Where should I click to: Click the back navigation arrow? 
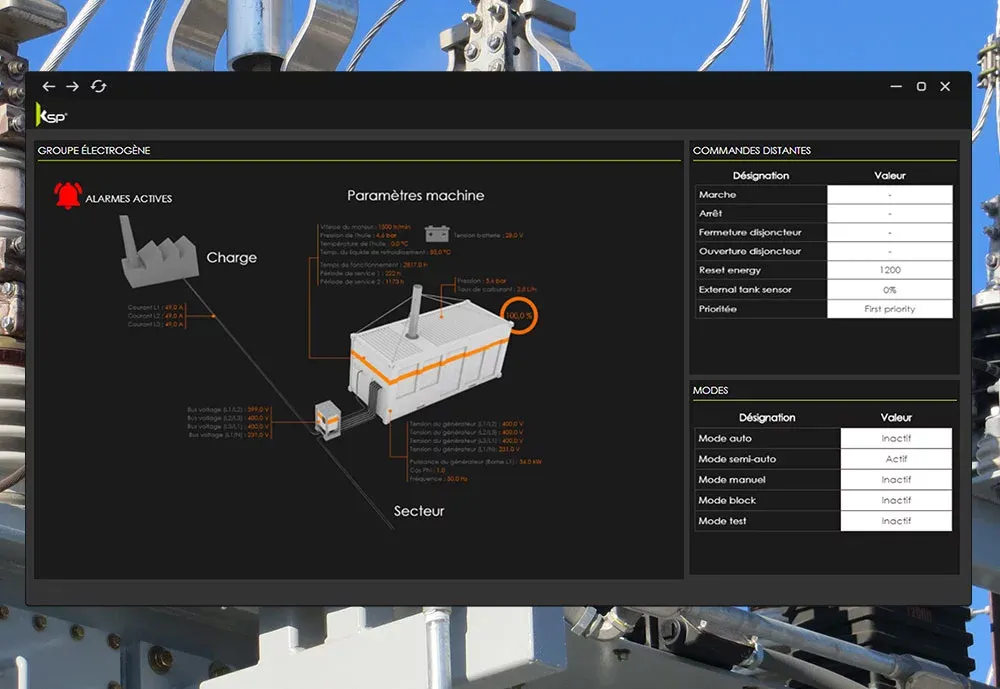tap(49, 87)
